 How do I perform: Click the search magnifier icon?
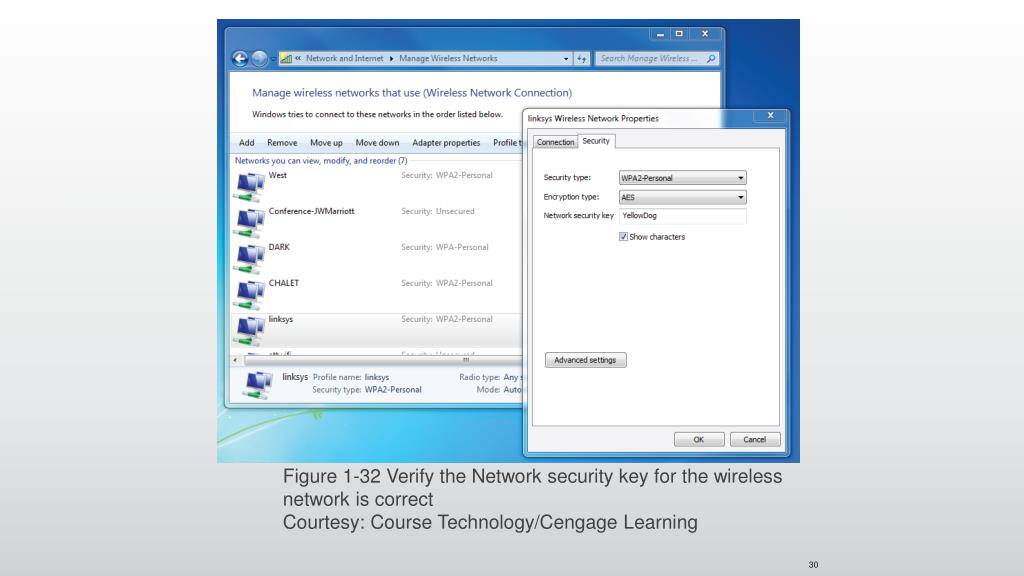711,58
